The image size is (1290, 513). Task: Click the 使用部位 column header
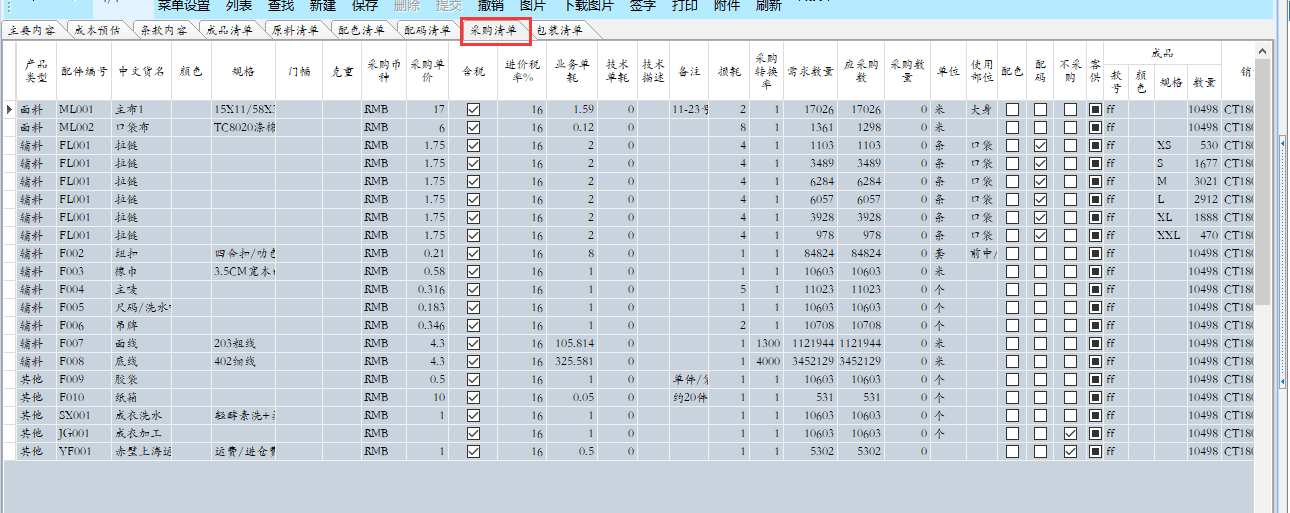point(981,70)
